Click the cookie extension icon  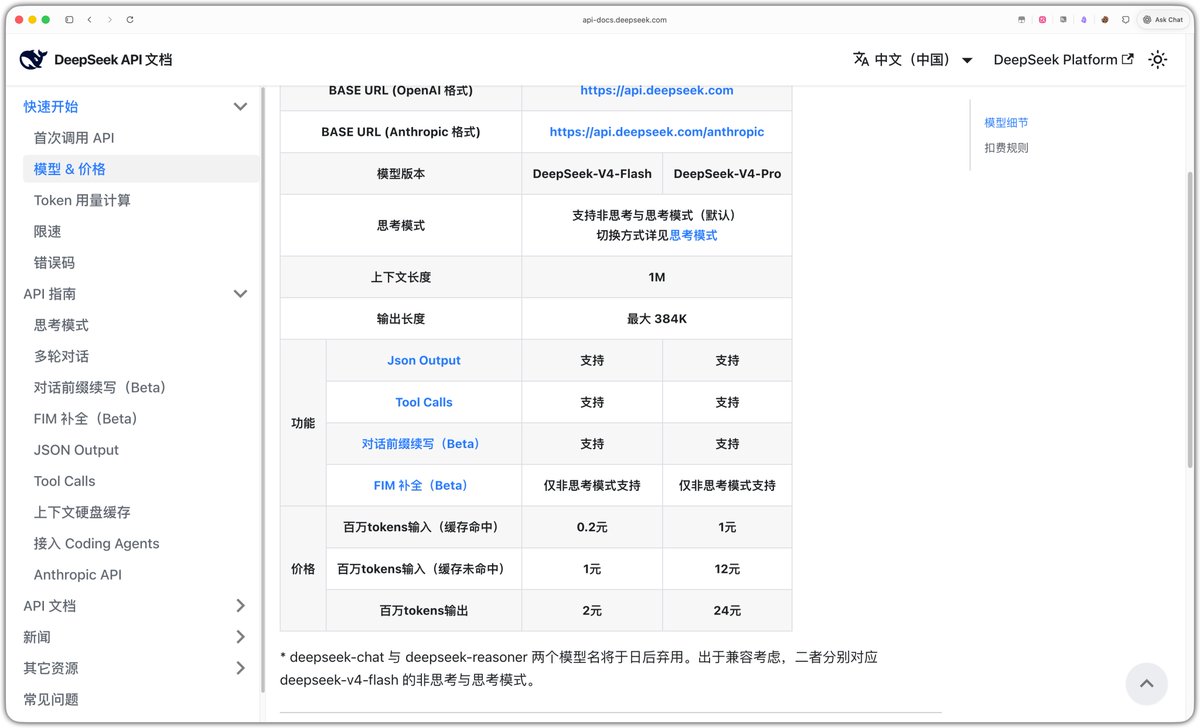pyautogui.click(x=1105, y=19)
